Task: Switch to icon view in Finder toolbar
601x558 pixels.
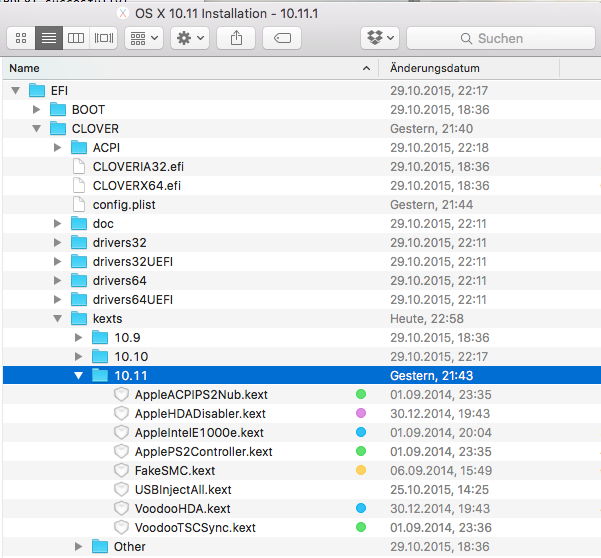Action: [21, 38]
